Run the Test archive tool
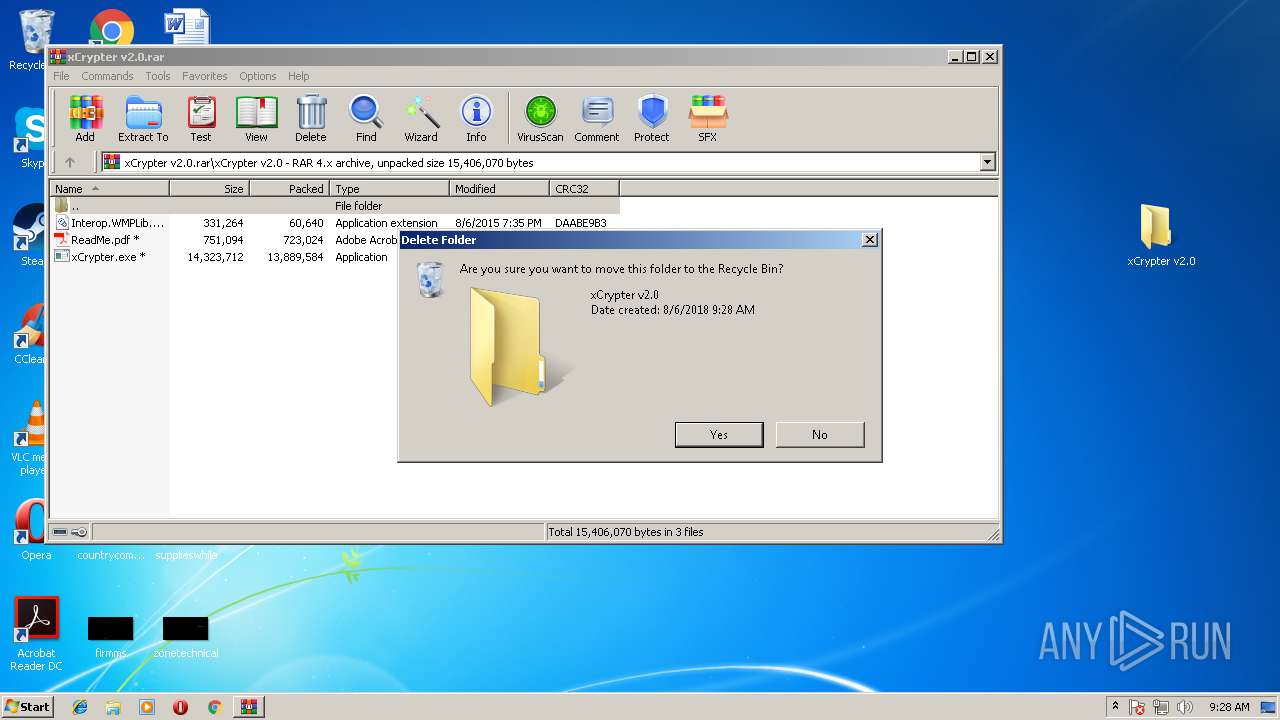Image resolution: width=1280 pixels, height=720 pixels. pyautogui.click(x=201, y=119)
